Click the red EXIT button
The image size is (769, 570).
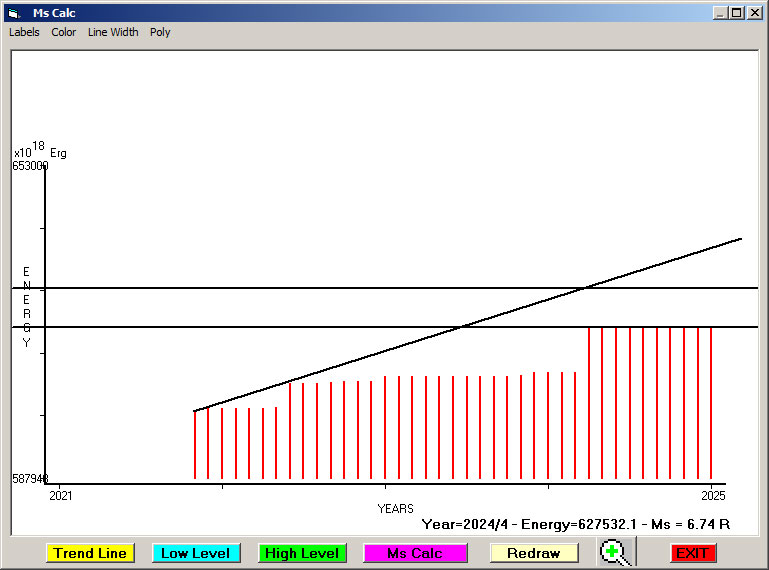coord(692,553)
